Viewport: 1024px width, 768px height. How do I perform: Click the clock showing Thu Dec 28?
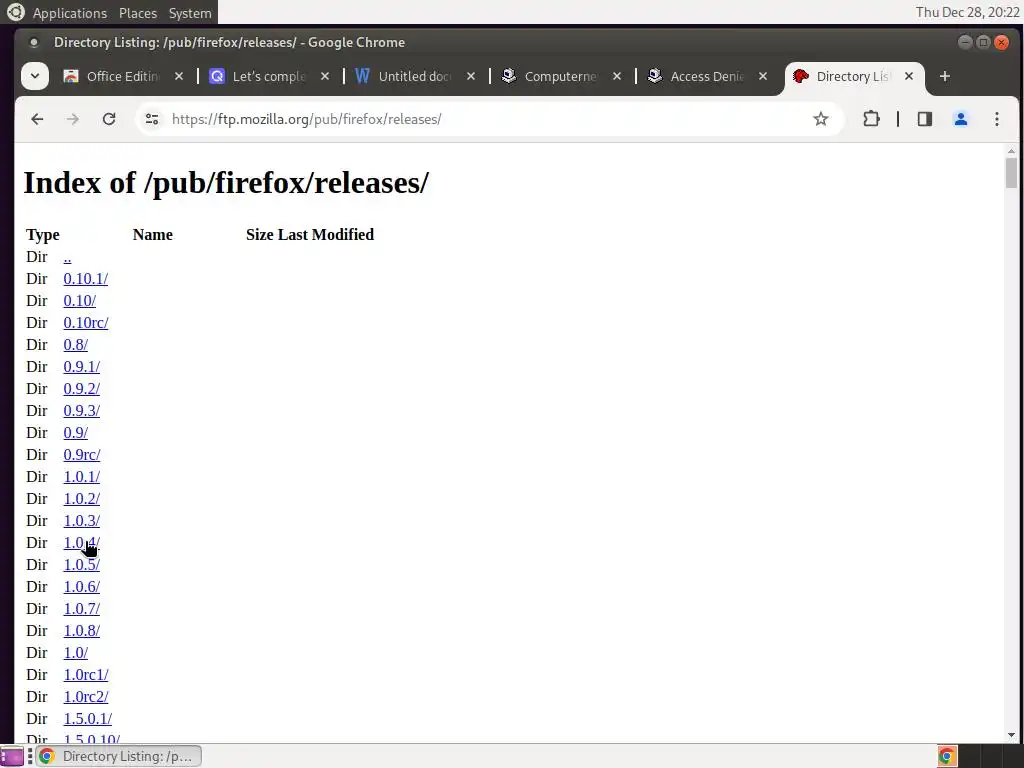[967, 12]
